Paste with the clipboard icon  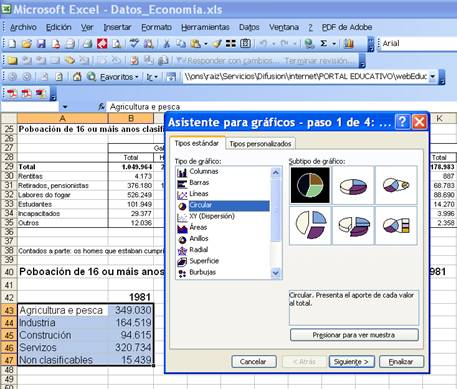(x=195, y=44)
